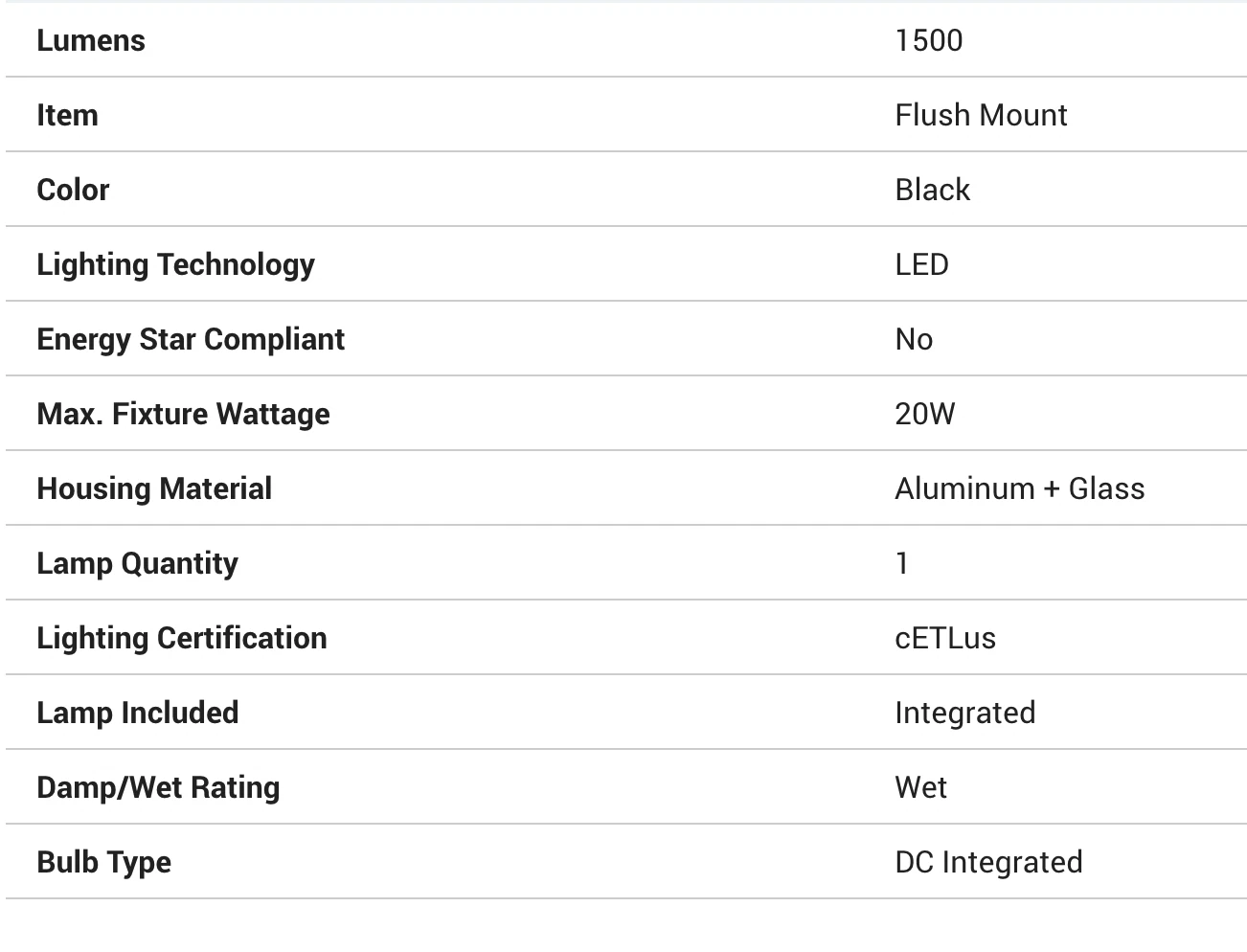Click the Damp/Wet Rating label
The image size is (1247, 952).
tap(158, 787)
